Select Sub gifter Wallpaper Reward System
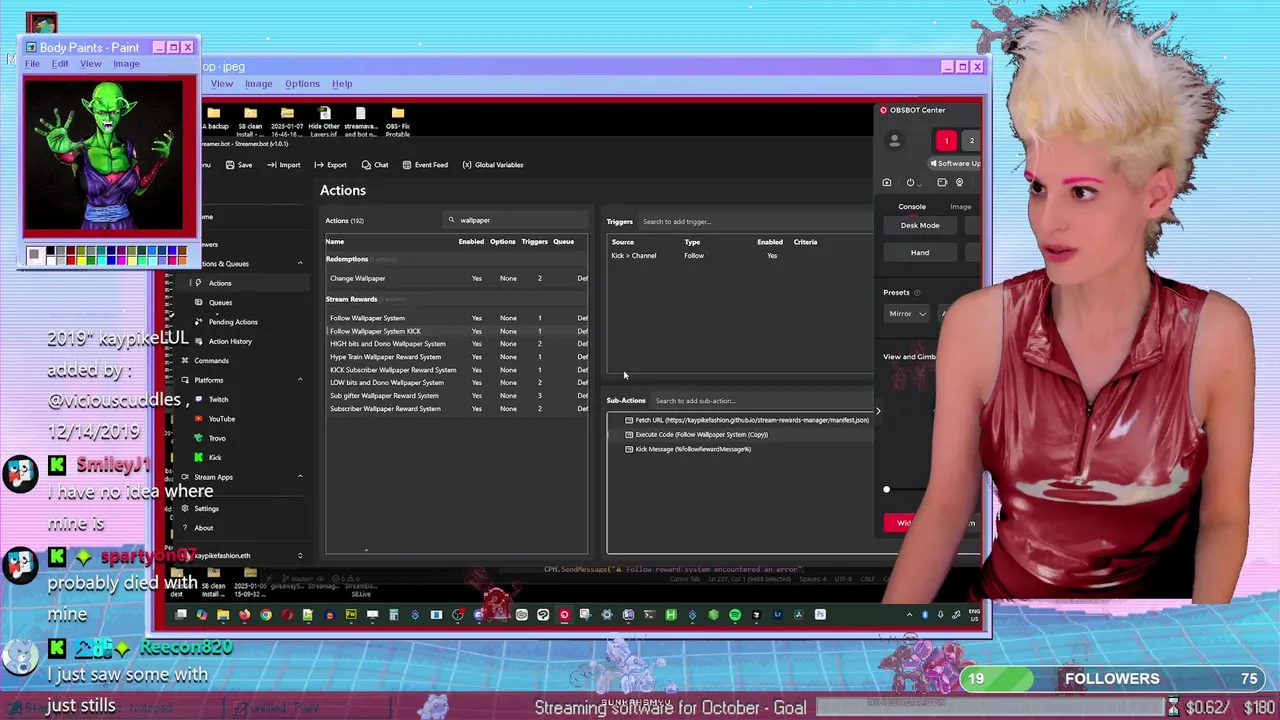This screenshot has width=1280, height=720. point(456,395)
